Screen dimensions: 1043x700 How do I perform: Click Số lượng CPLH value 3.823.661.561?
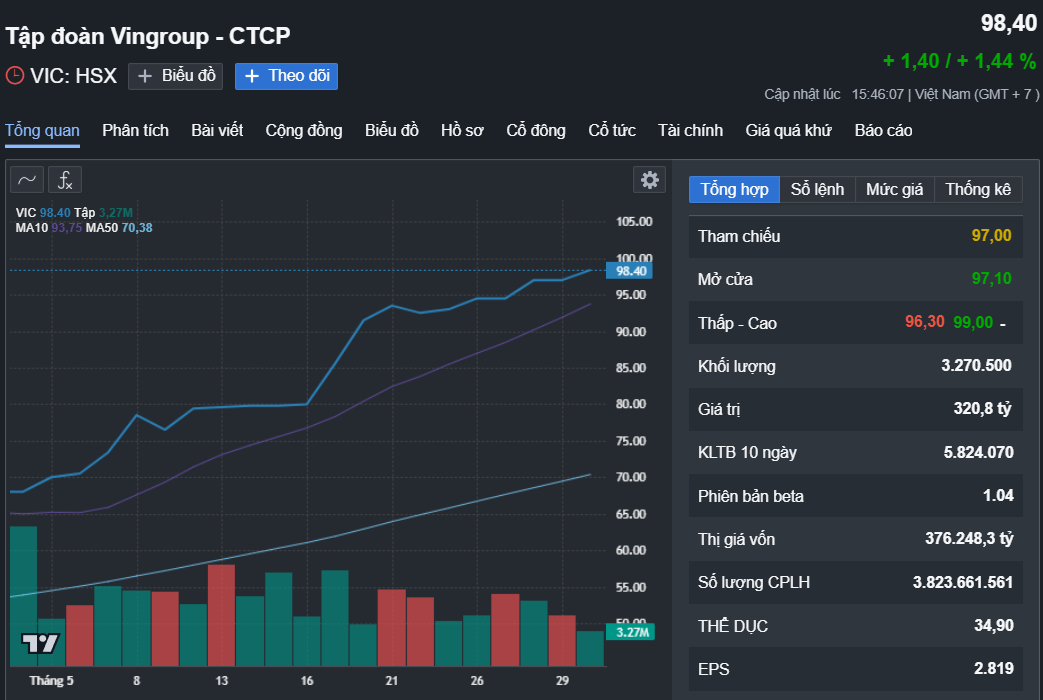963,582
